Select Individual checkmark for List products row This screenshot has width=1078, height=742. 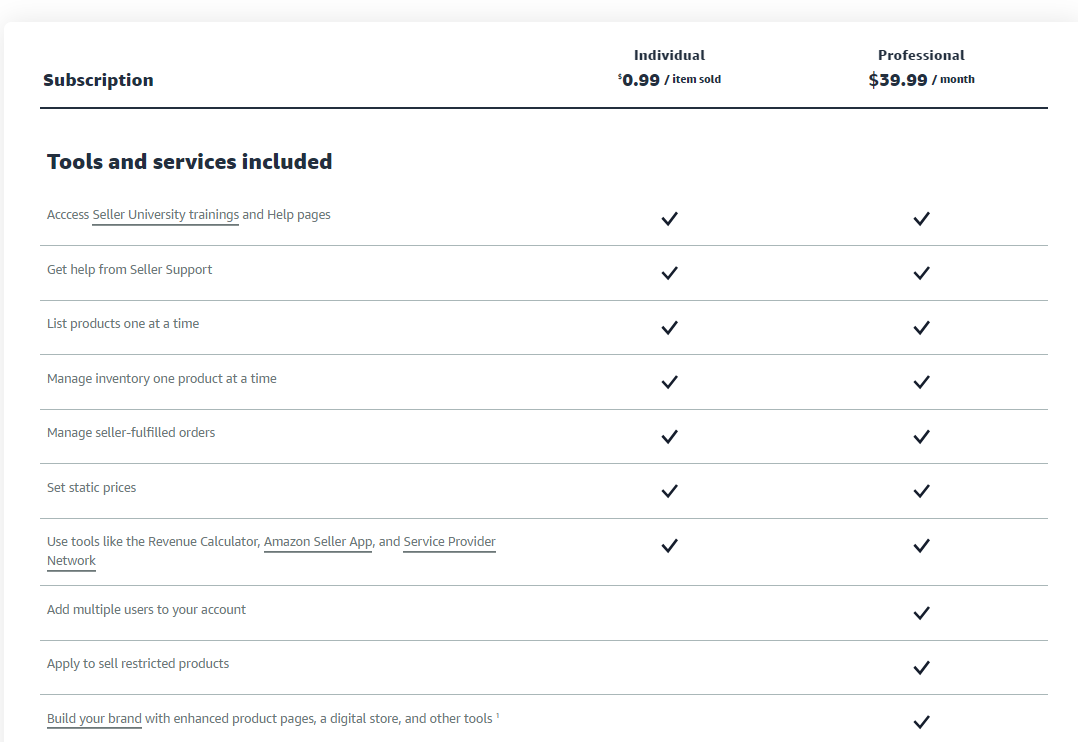[669, 328]
